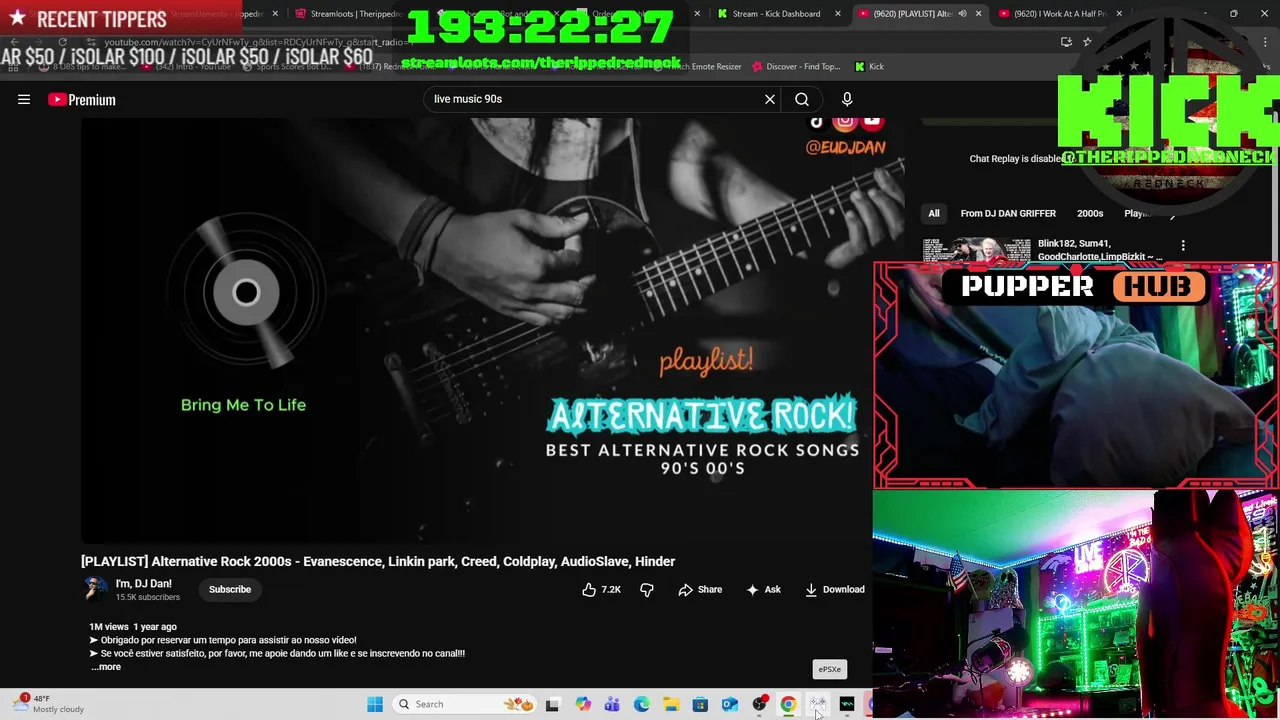Select 'From DJ DAN GRIFFER' filter chip
1280x720 pixels.
1008,213
